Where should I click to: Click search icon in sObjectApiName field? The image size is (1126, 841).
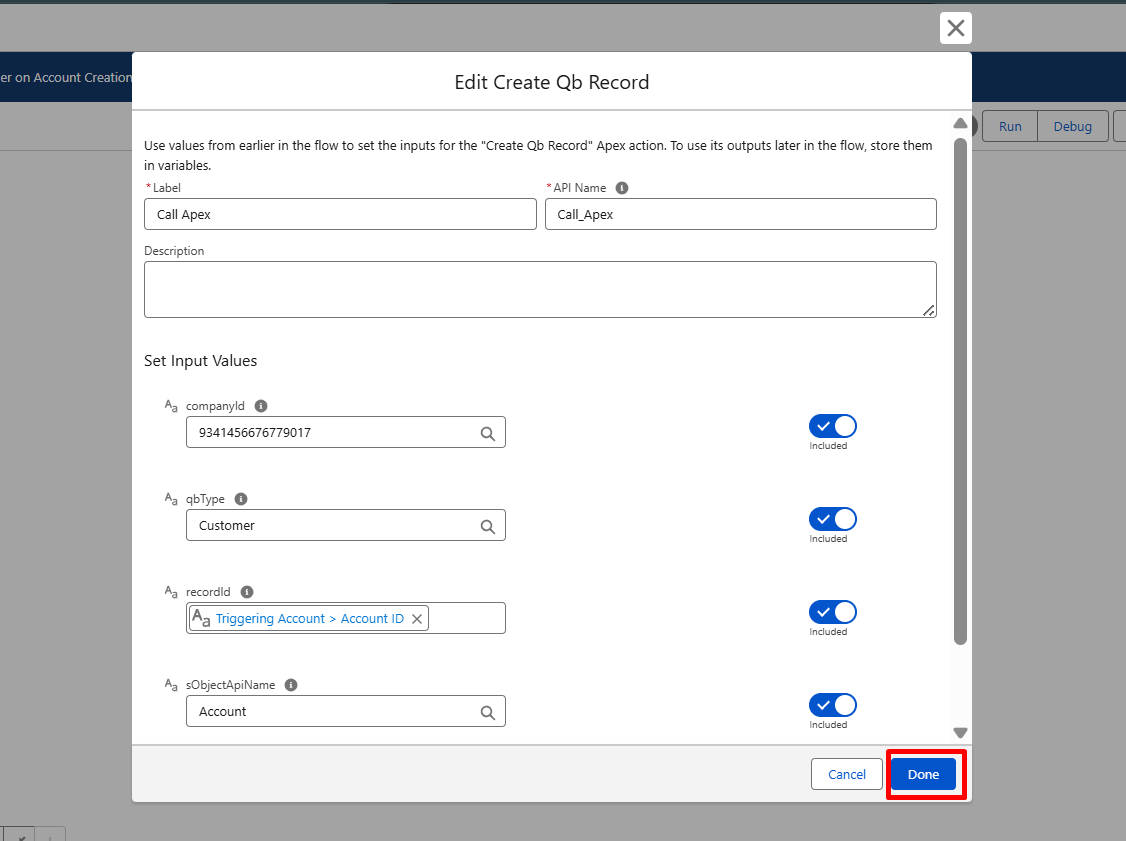click(x=488, y=712)
